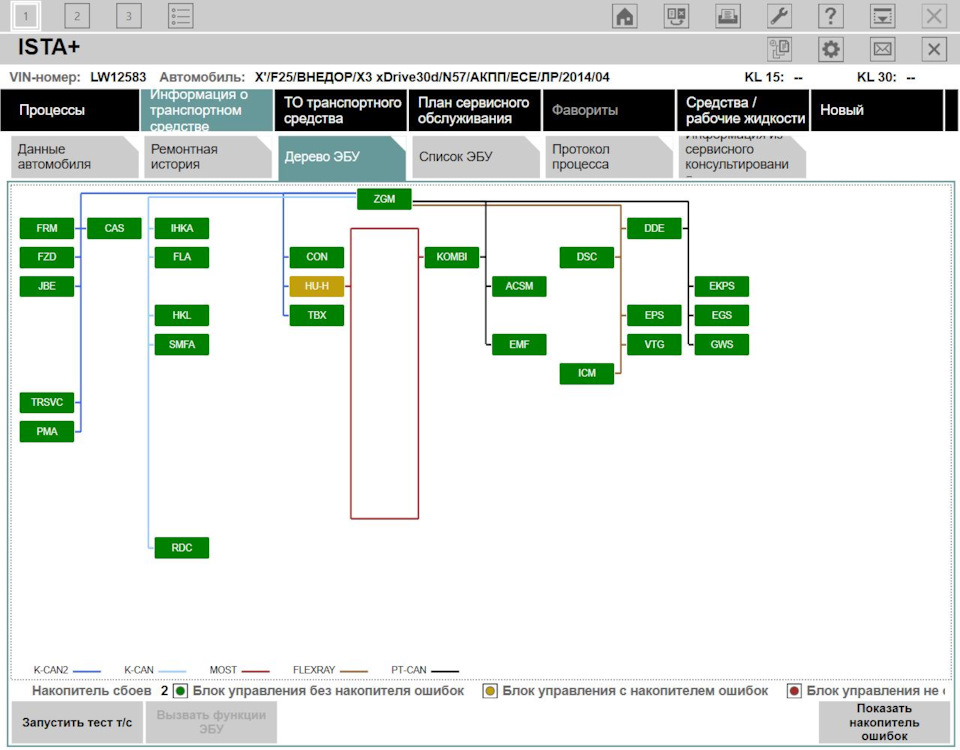Select the JBE control unit
960x750 pixels.
point(47,286)
